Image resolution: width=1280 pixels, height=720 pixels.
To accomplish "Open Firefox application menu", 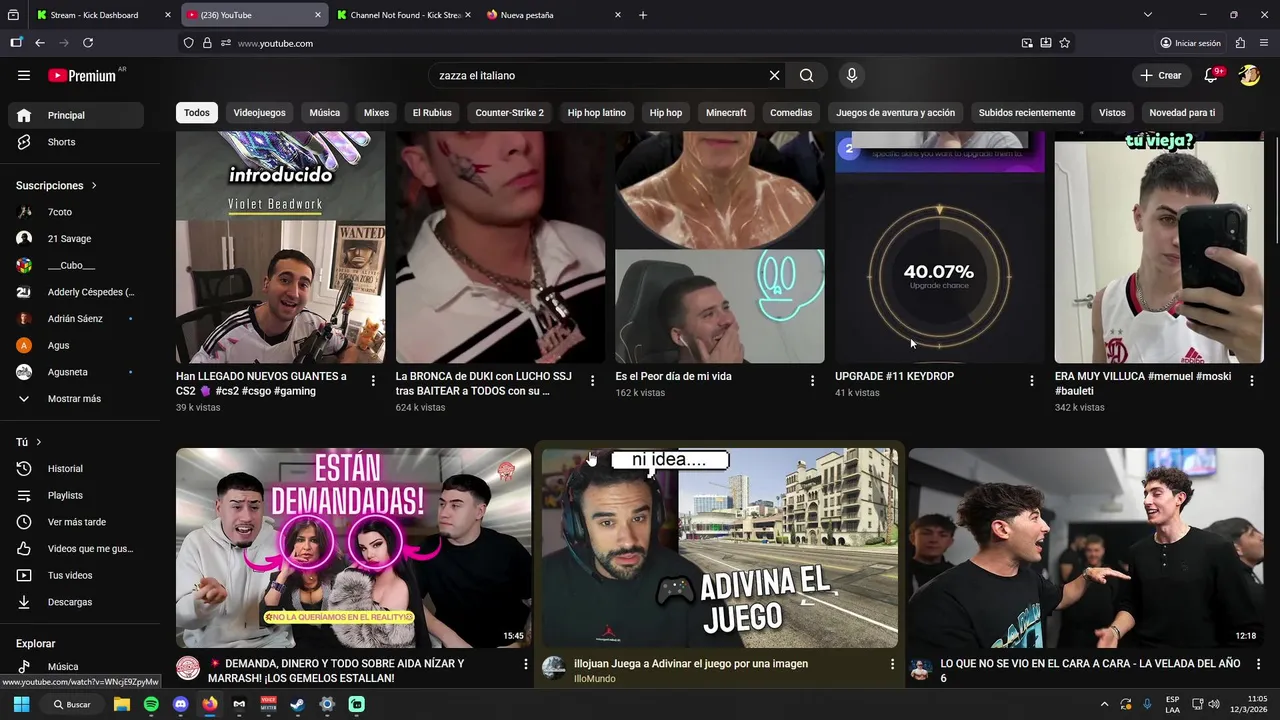I will tap(1264, 43).
